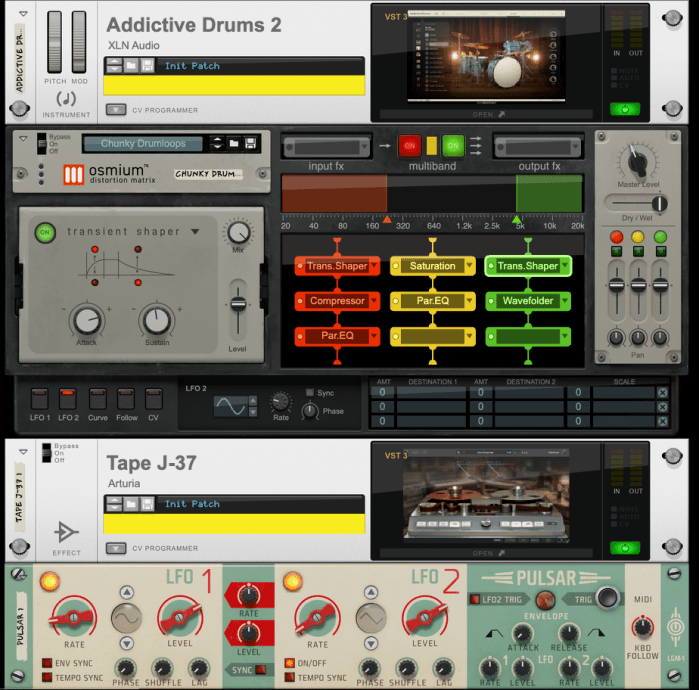Screen dimensions: 699x690
Task: Collapse the Addictive Drums 2 device
Action: (x=23, y=15)
